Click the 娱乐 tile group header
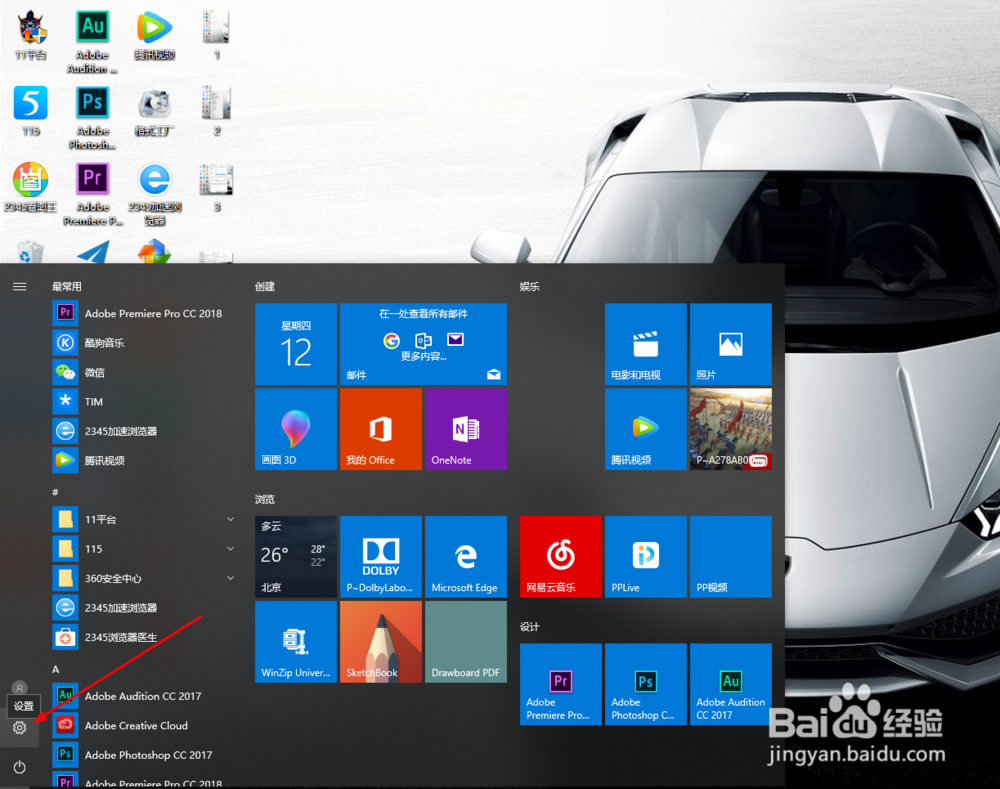This screenshot has height=789, width=1000. [529, 286]
